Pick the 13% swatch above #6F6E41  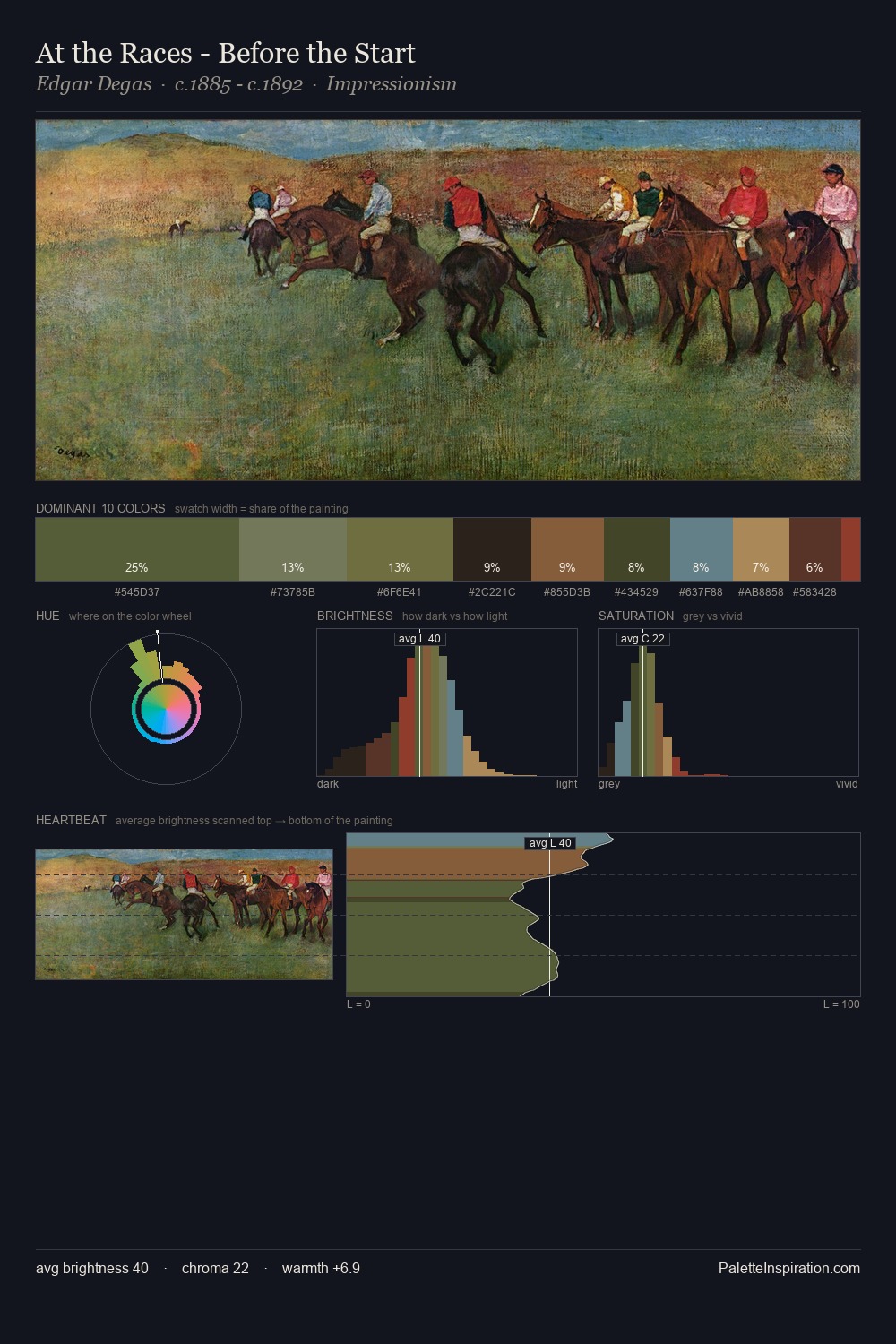pyautogui.click(x=400, y=549)
